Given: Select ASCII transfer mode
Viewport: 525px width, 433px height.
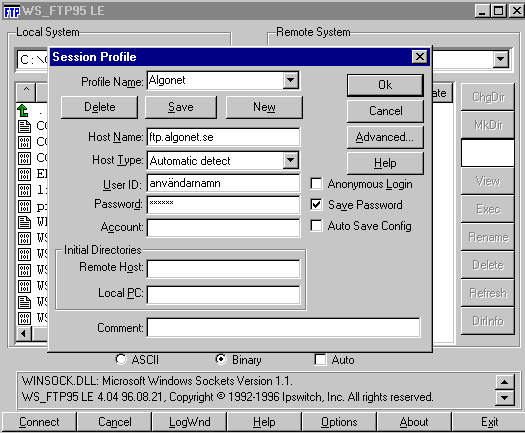Looking at the screenshot, I should point(121,359).
